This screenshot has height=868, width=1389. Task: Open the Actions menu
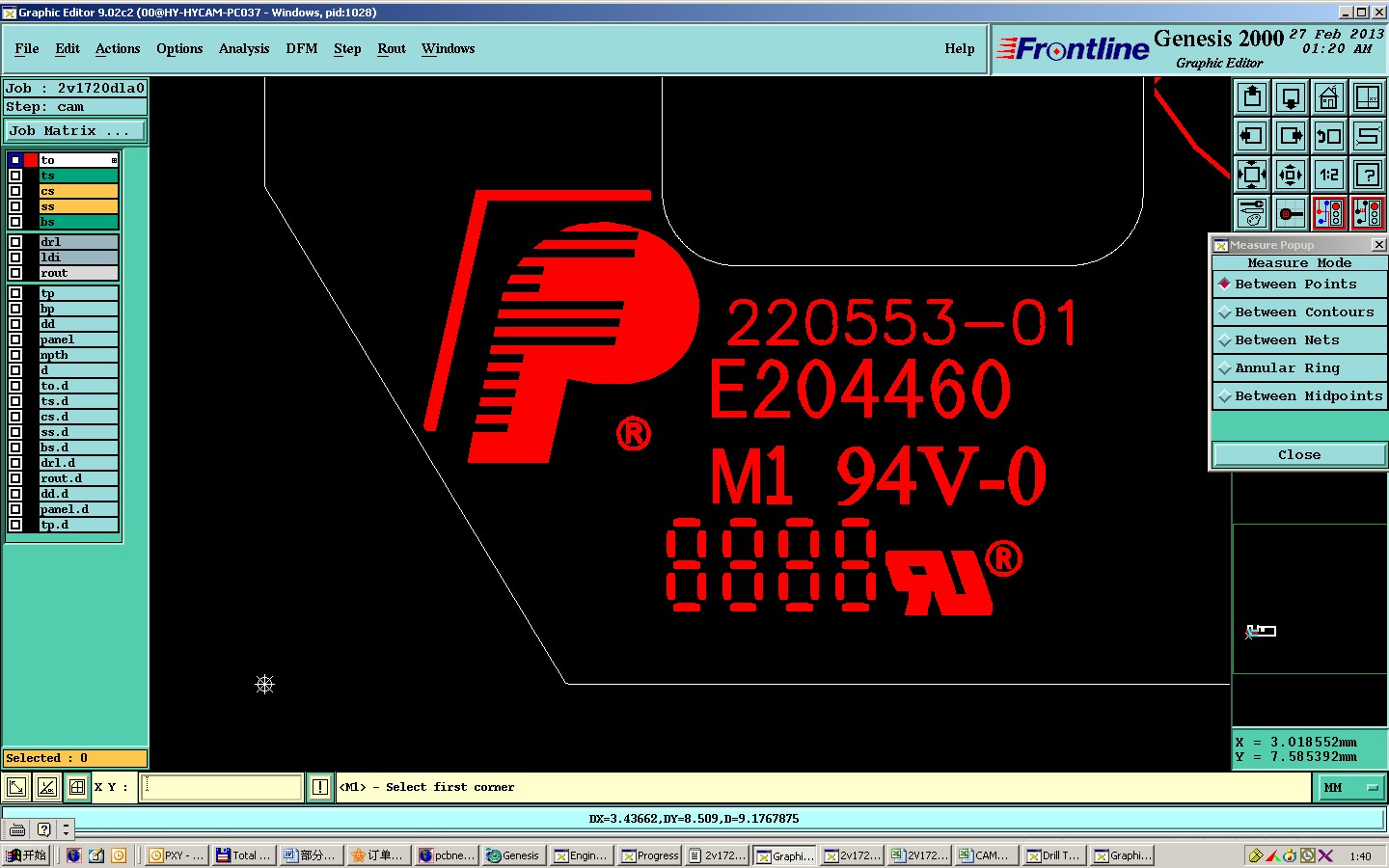pyautogui.click(x=118, y=48)
